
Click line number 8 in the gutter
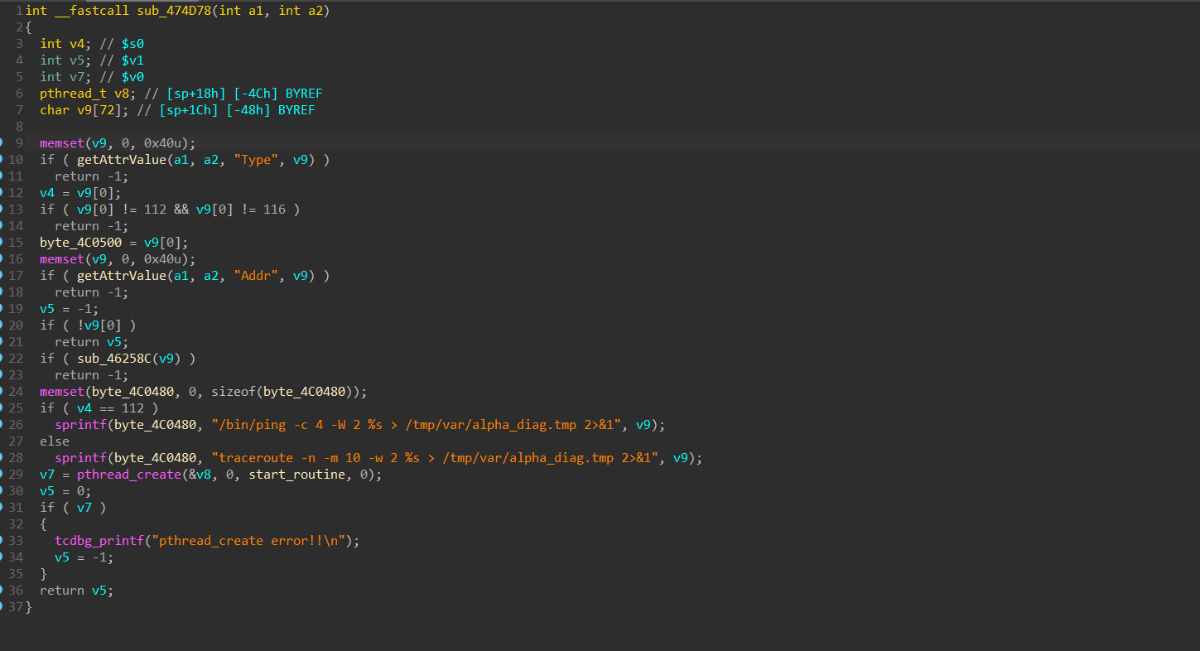(19, 127)
